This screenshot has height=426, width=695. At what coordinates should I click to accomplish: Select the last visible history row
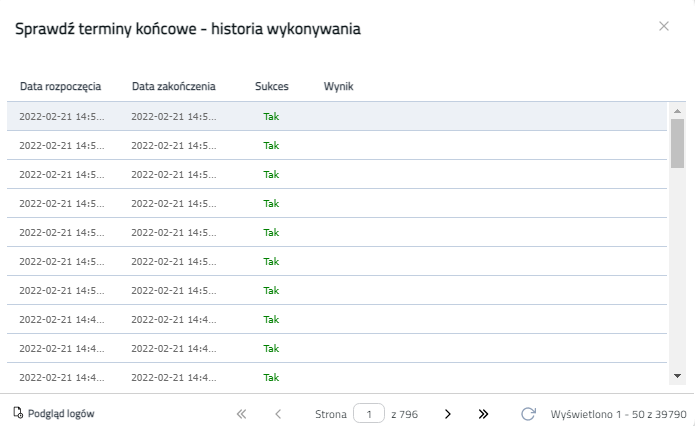pyautogui.click(x=337, y=377)
